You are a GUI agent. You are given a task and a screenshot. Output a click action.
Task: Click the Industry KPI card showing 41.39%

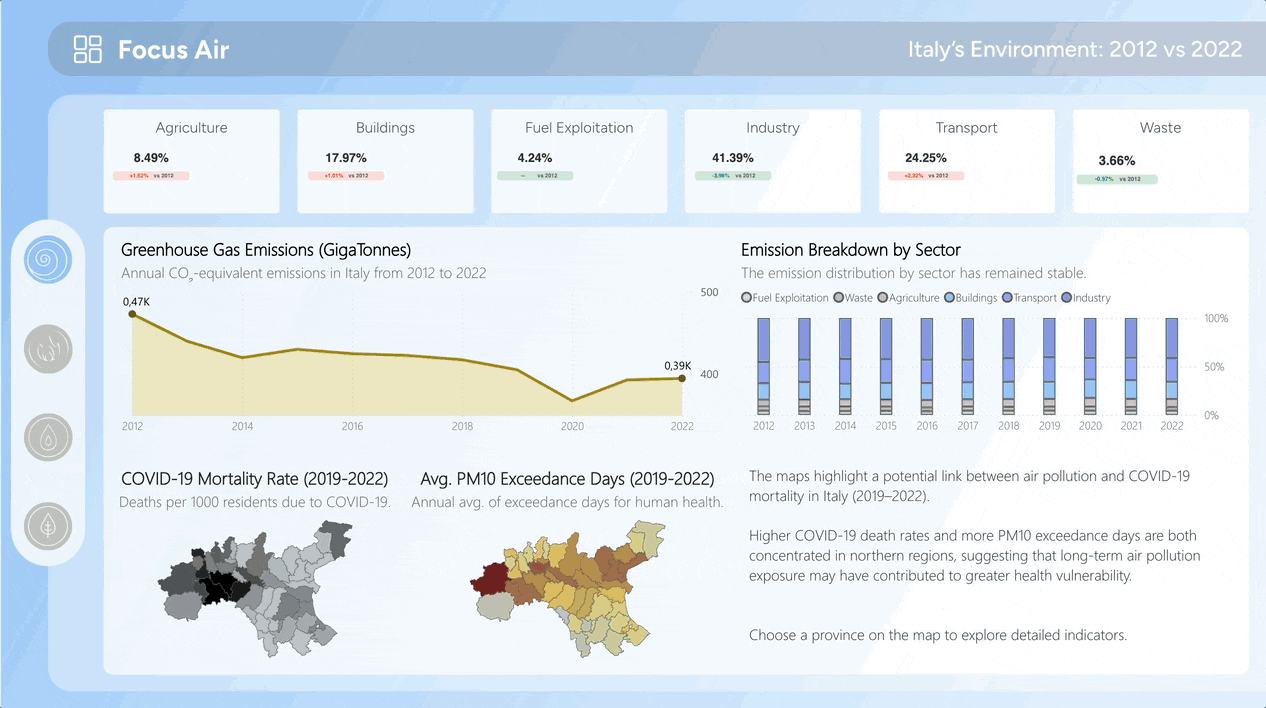pyautogui.click(x=772, y=161)
